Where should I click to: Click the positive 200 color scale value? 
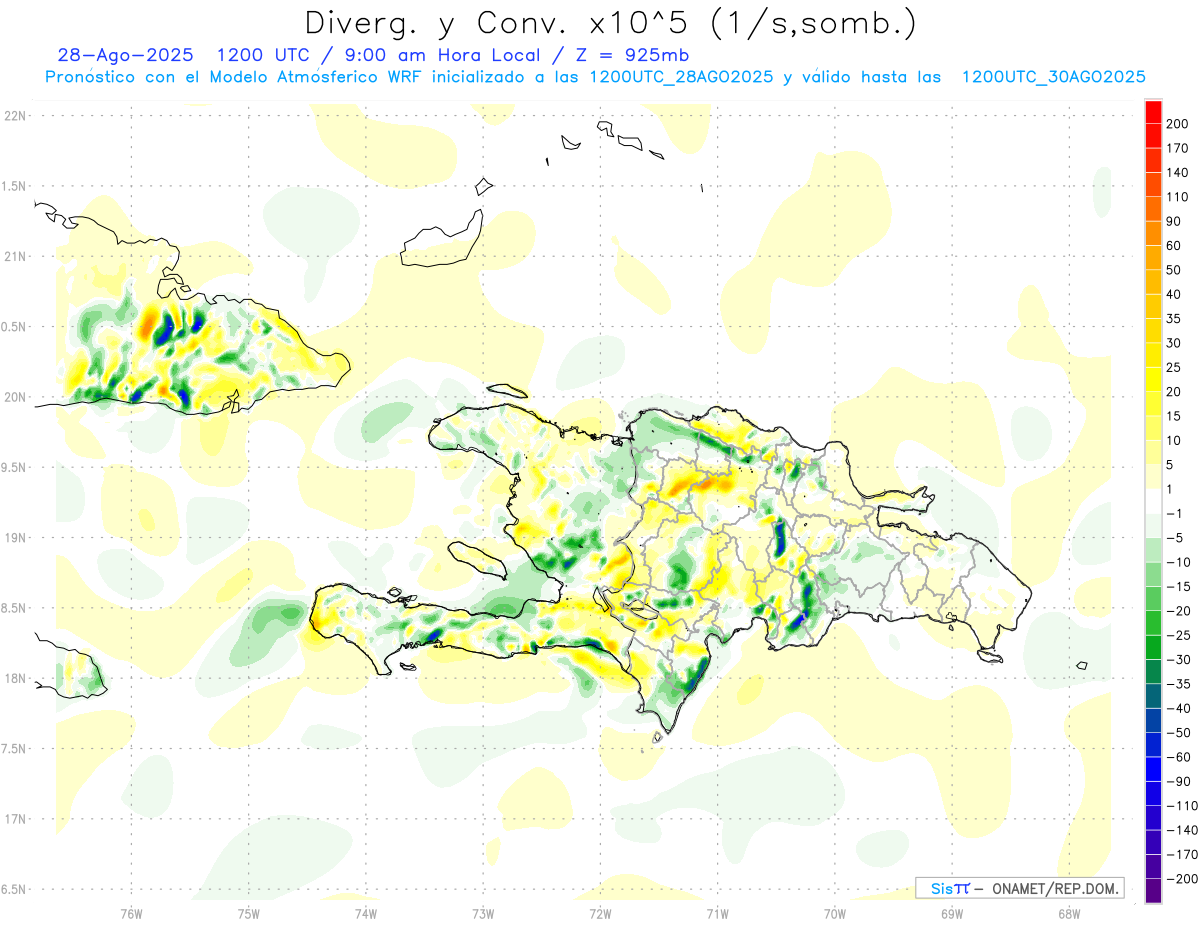[1177, 124]
